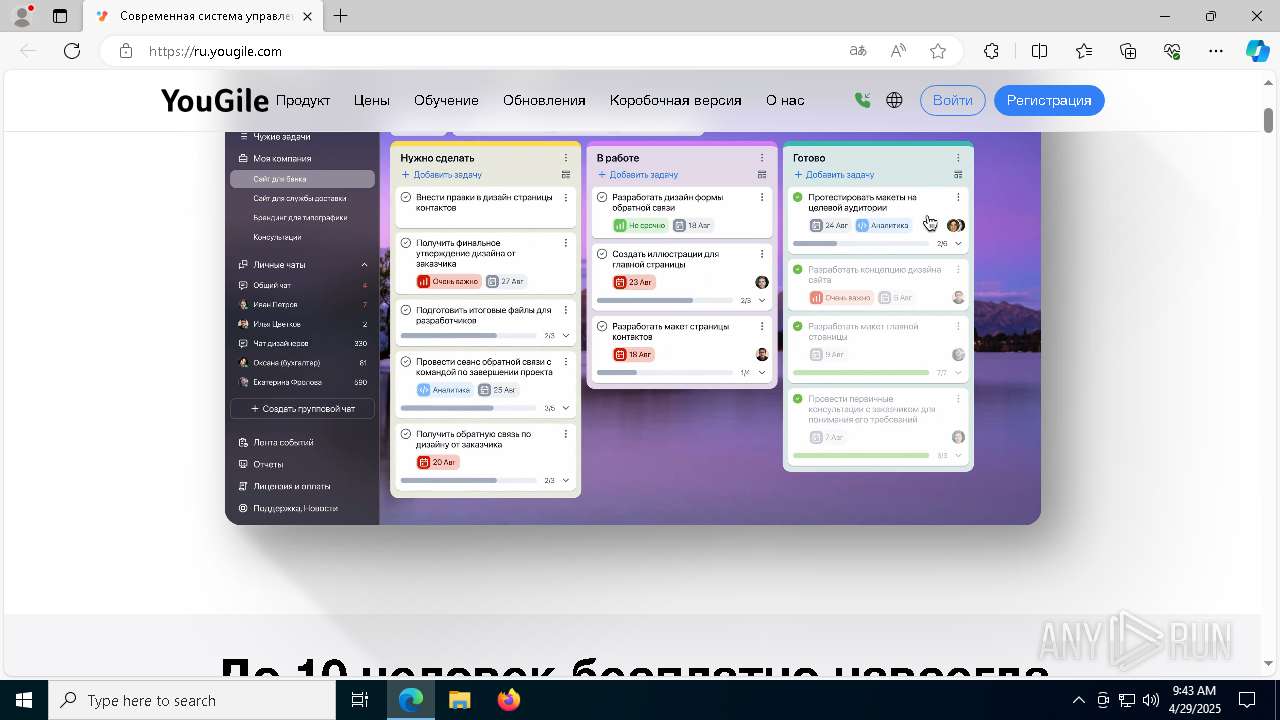Viewport: 1280px width, 720px height.
Task: Click the 20 Авг deadline badge
Action: click(x=438, y=463)
